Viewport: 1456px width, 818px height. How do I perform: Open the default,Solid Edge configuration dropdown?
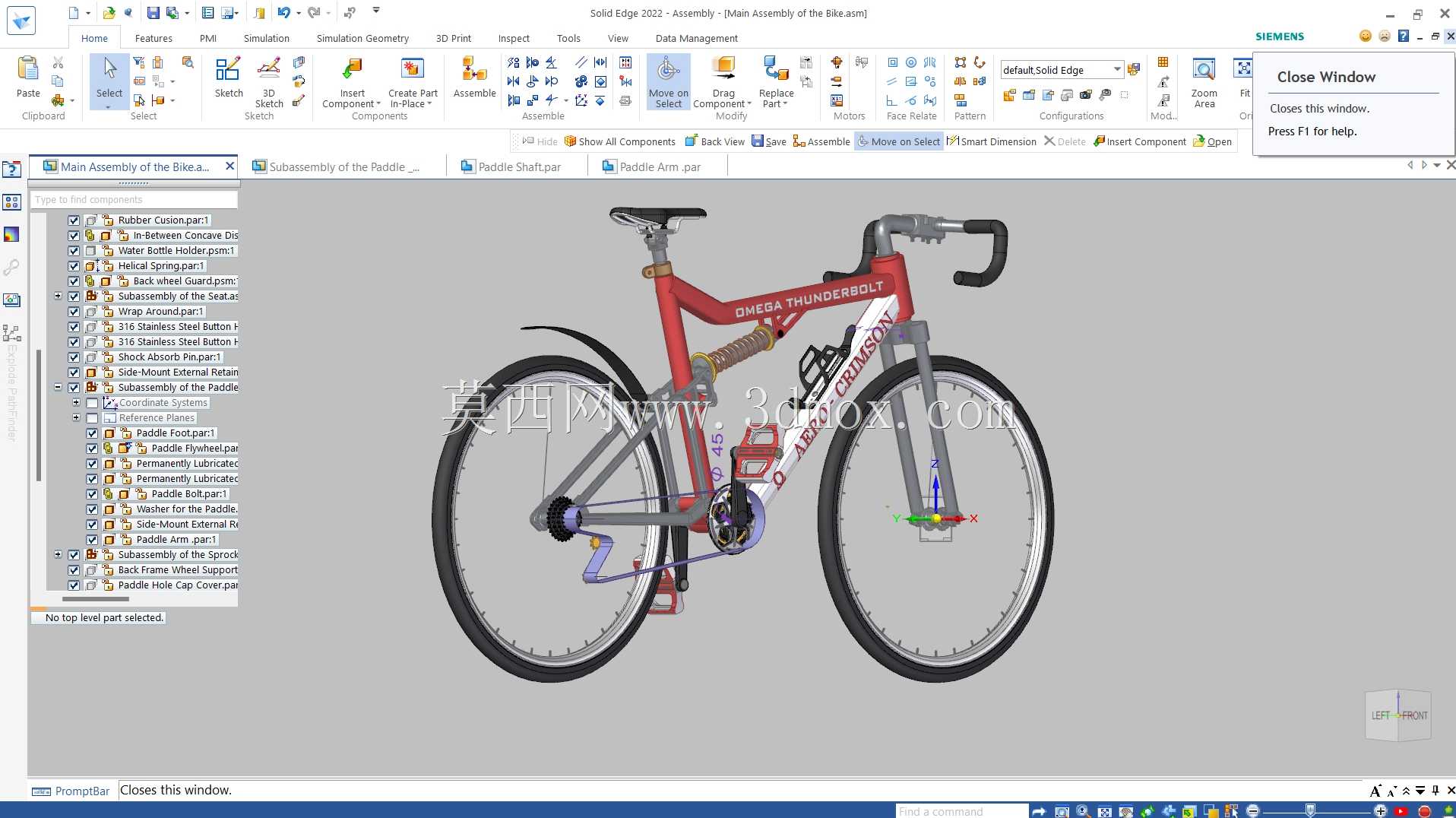coord(1117,70)
